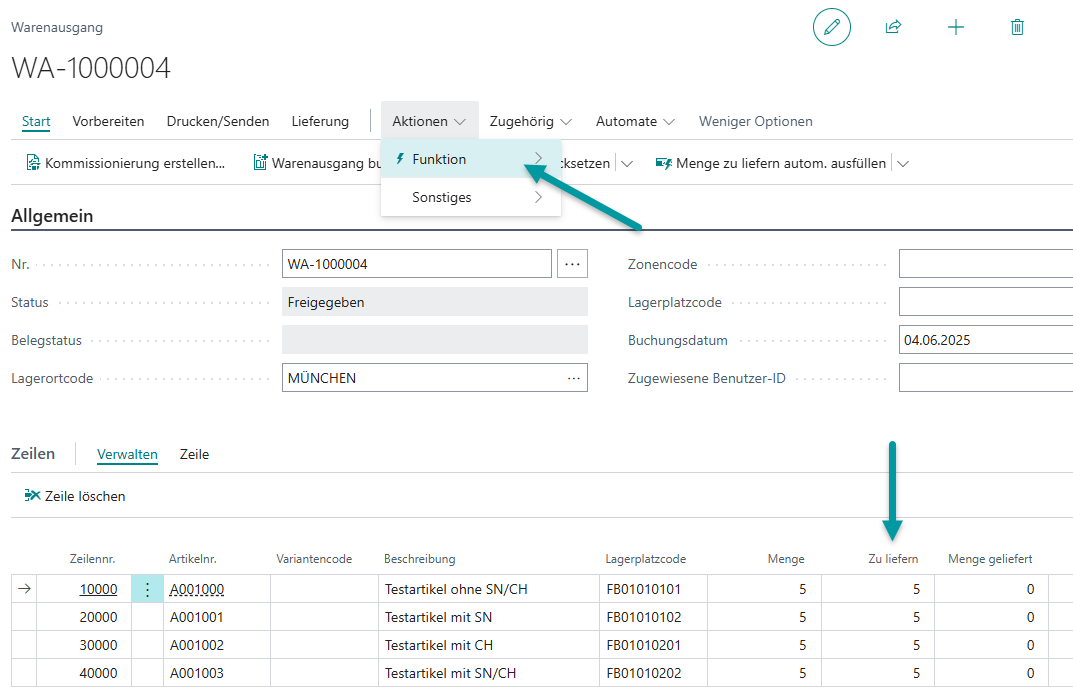Click Zeile löschen in lines section
Image resolution: width=1073 pixels, height=698 pixels.
[x=75, y=496]
